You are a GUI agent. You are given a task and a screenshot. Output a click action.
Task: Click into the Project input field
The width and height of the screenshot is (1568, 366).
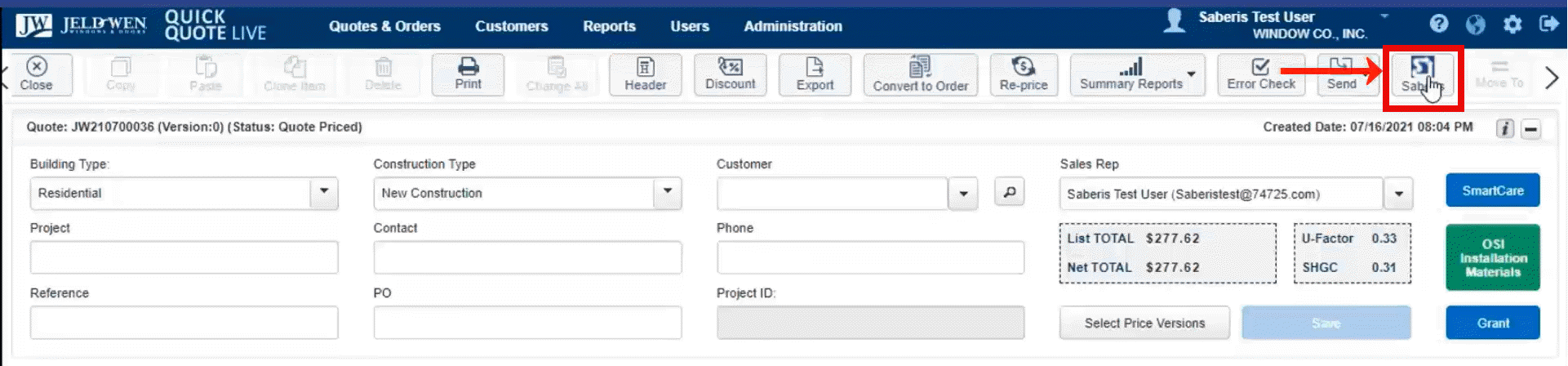pyautogui.click(x=184, y=257)
